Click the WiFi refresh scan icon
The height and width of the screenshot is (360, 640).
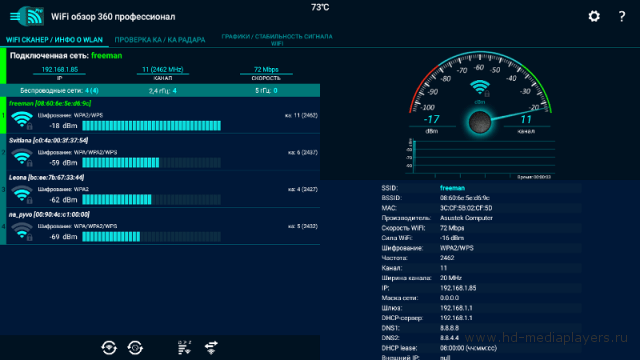click(x=109, y=348)
